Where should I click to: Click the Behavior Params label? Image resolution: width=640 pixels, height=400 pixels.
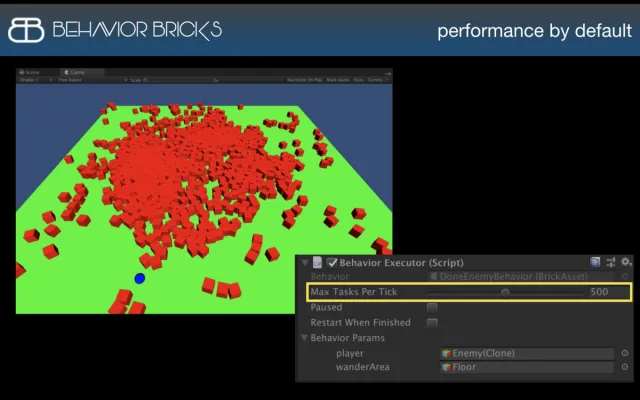click(347, 338)
